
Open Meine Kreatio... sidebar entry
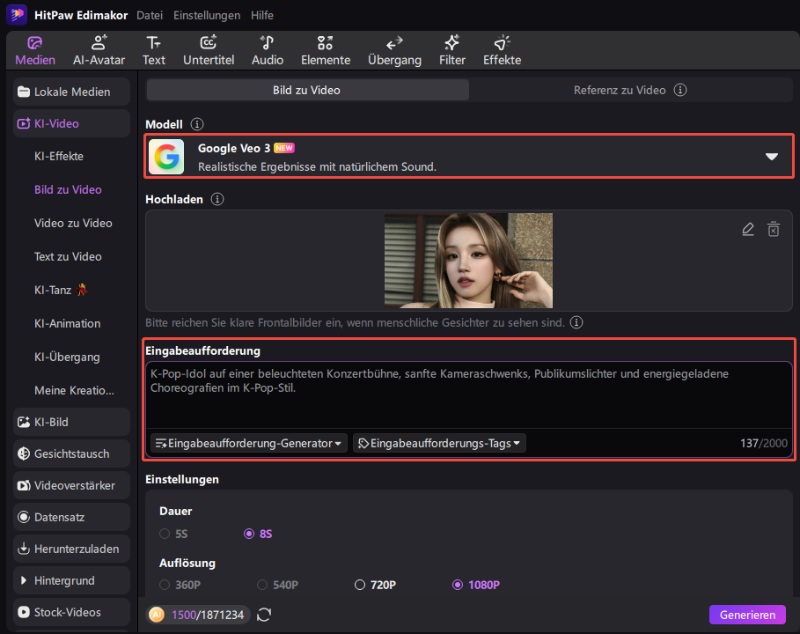(74, 391)
